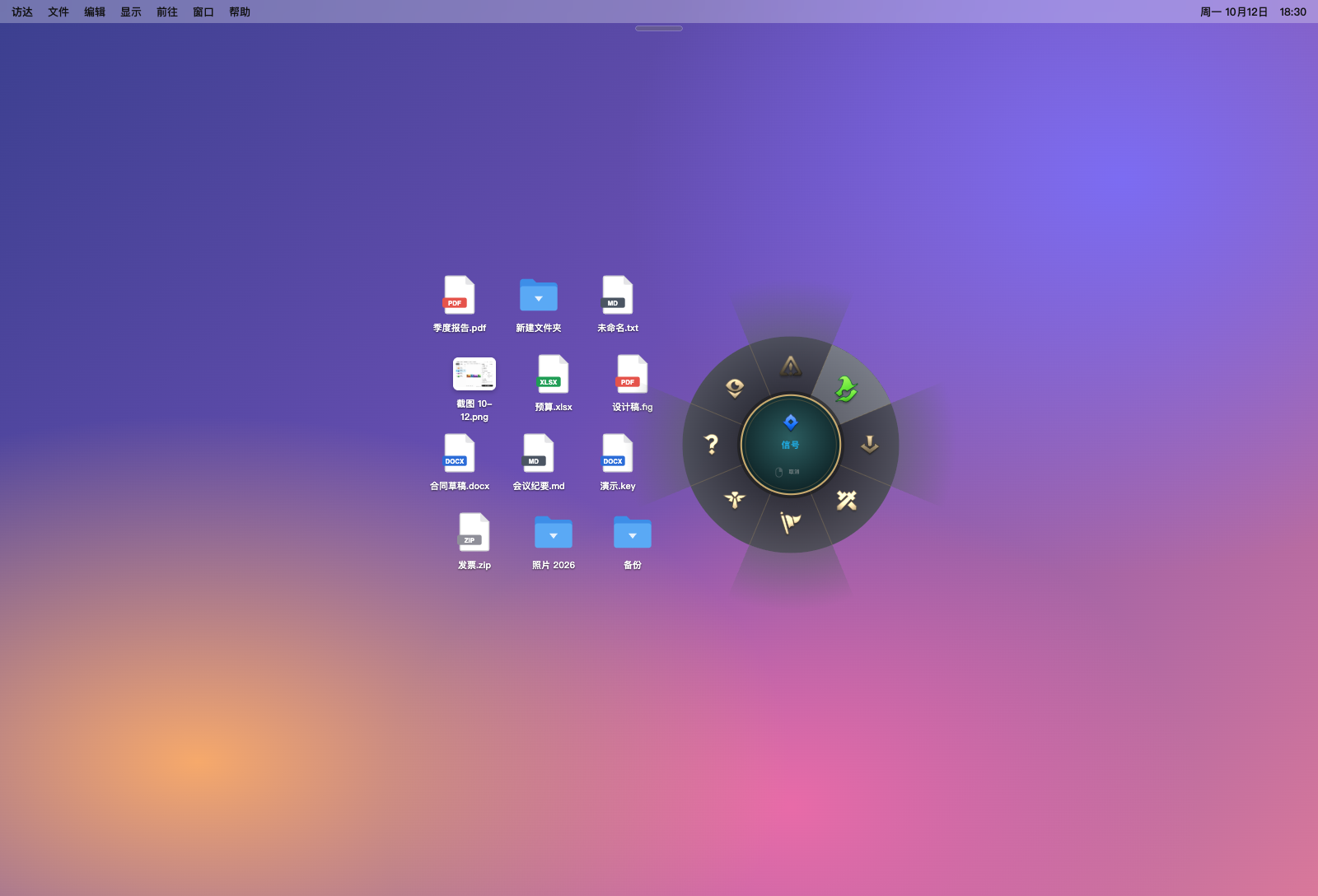
Task: Click the 信号 center of the wheel
Action: (791, 445)
